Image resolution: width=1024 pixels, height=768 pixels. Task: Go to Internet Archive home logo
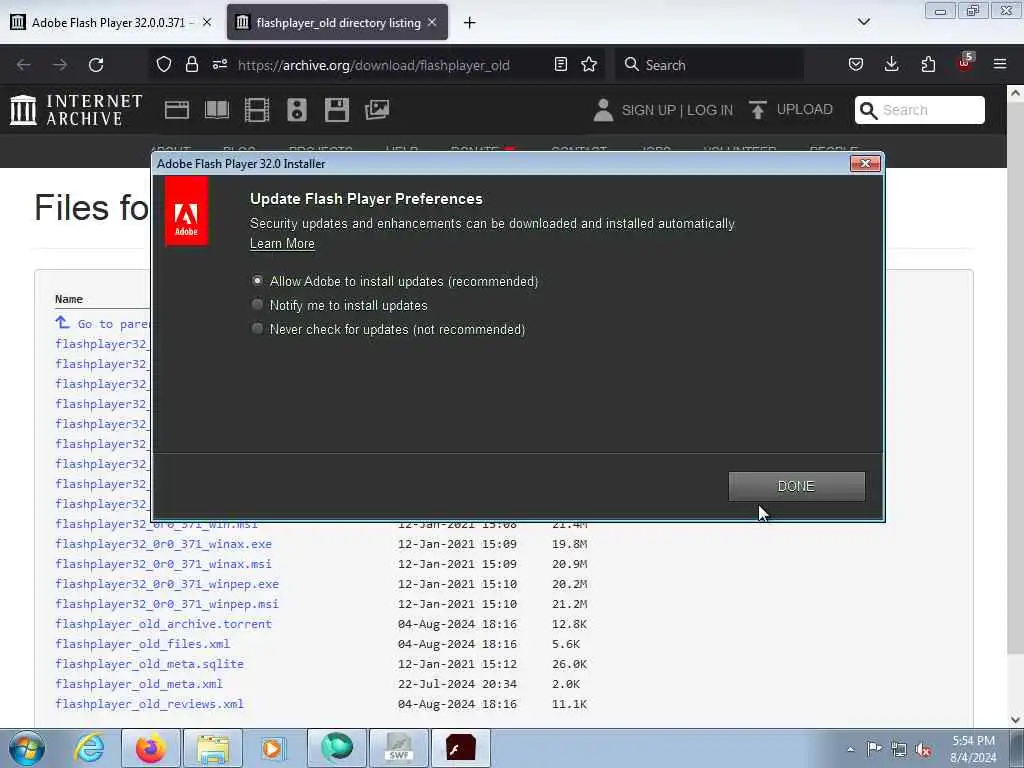76,110
